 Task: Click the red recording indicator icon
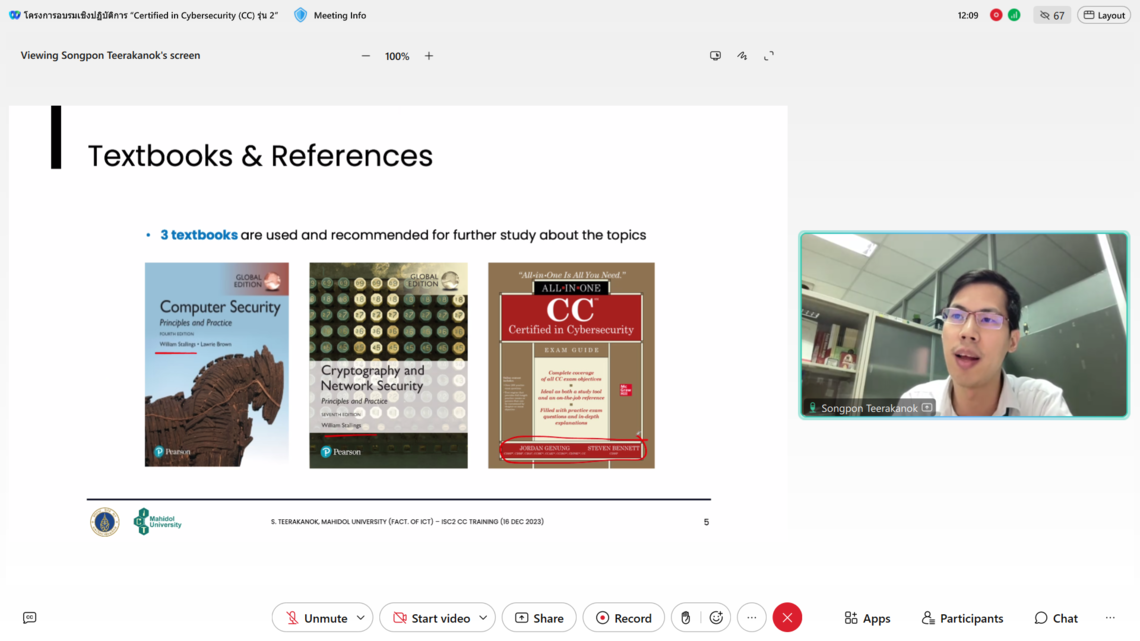(x=996, y=15)
